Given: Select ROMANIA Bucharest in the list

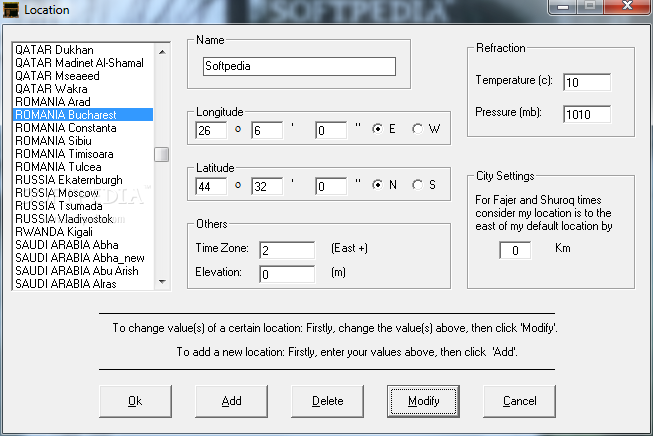Looking at the screenshot, I should pyautogui.click(x=83, y=115).
